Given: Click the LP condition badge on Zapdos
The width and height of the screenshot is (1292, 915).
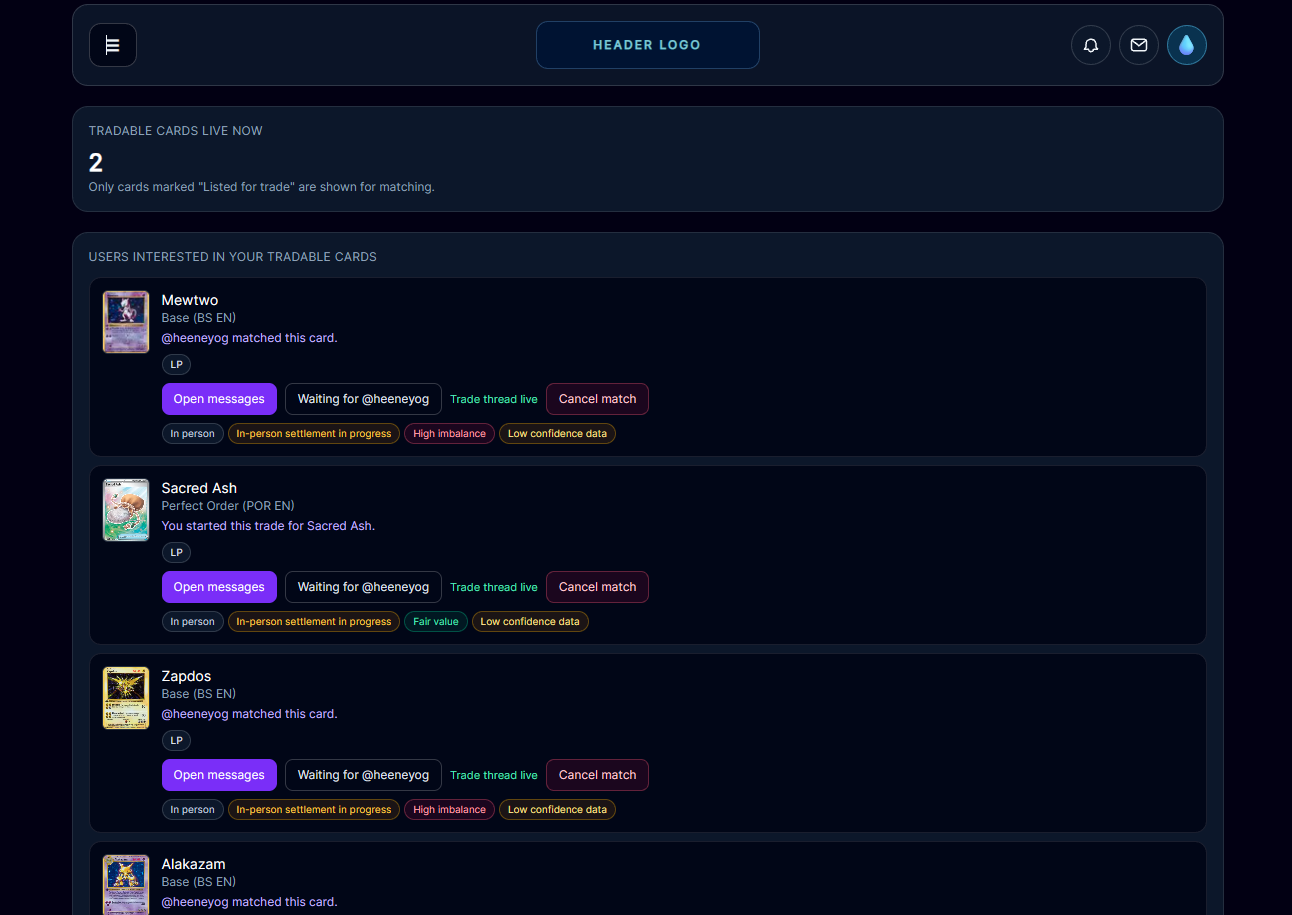Looking at the screenshot, I should pyautogui.click(x=176, y=741).
